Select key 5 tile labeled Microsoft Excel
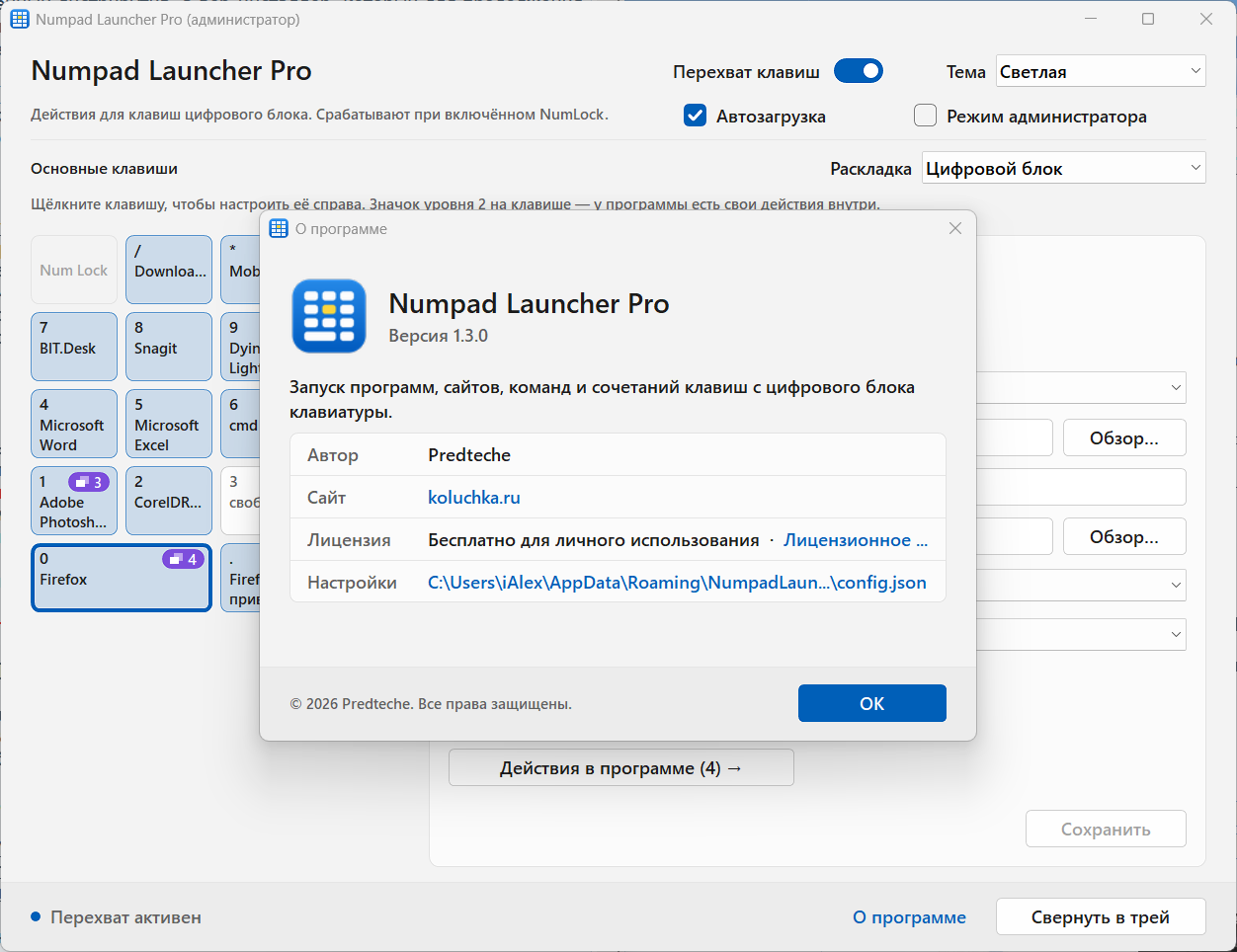1237x952 pixels. tap(169, 424)
